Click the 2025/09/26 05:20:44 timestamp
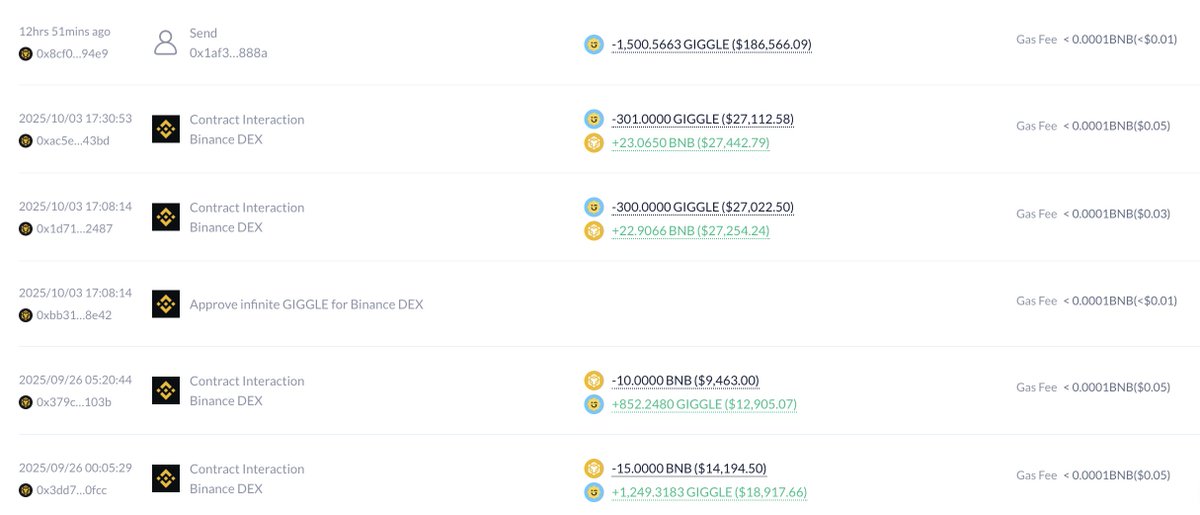Screen dimensions: 1200x515 tap(76, 382)
